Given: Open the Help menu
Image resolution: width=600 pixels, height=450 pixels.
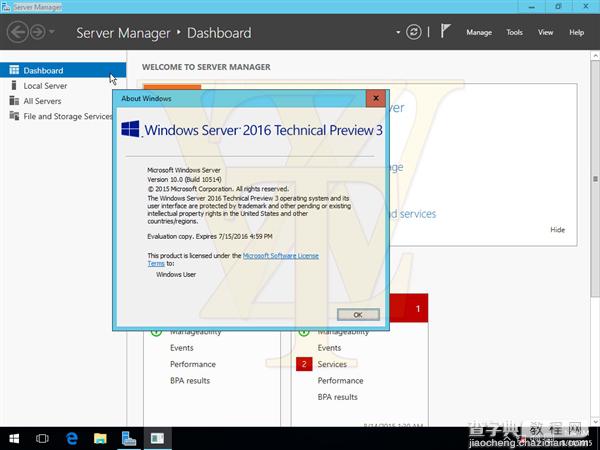Looking at the screenshot, I should [576, 33].
